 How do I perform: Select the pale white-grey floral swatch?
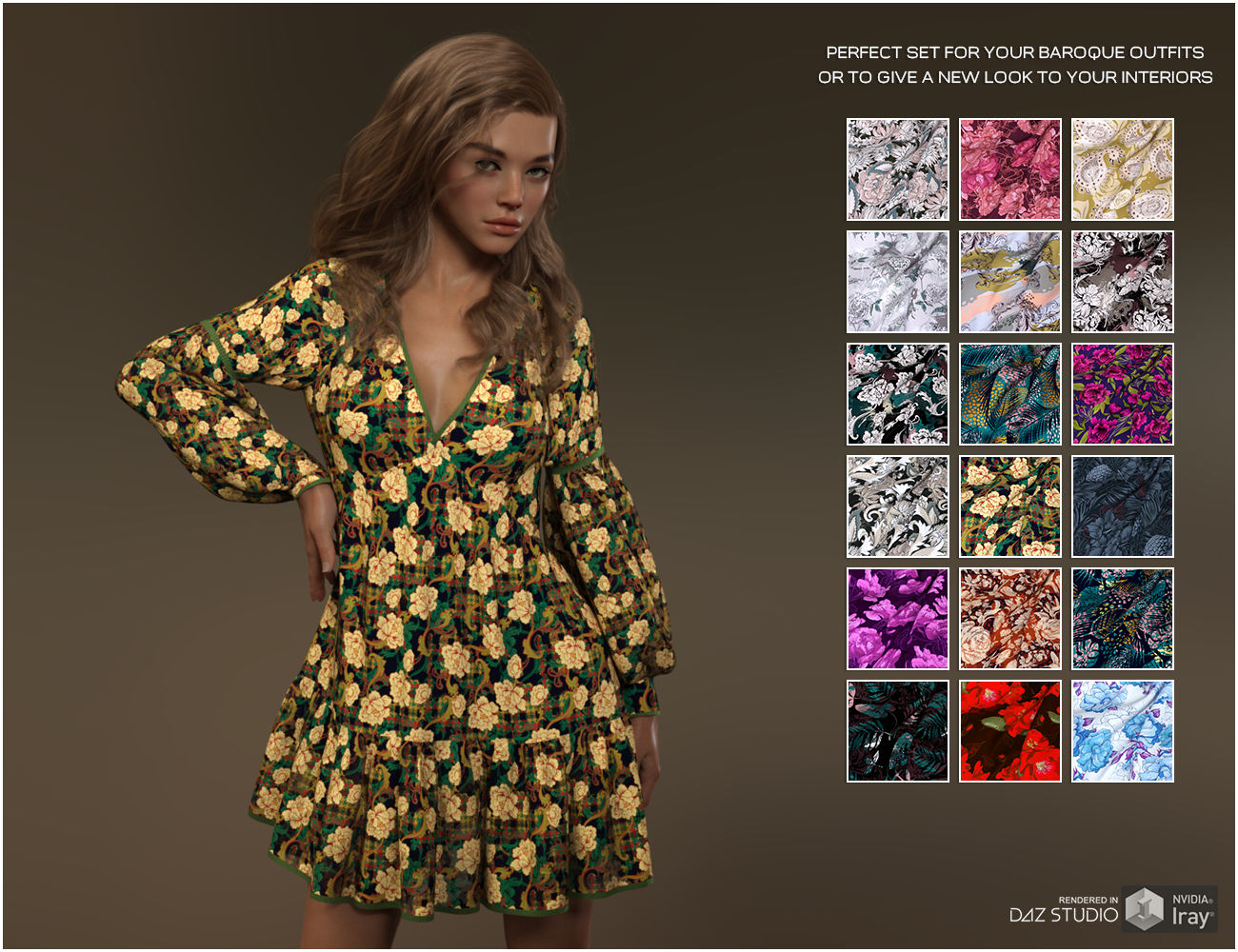click(x=898, y=282)
